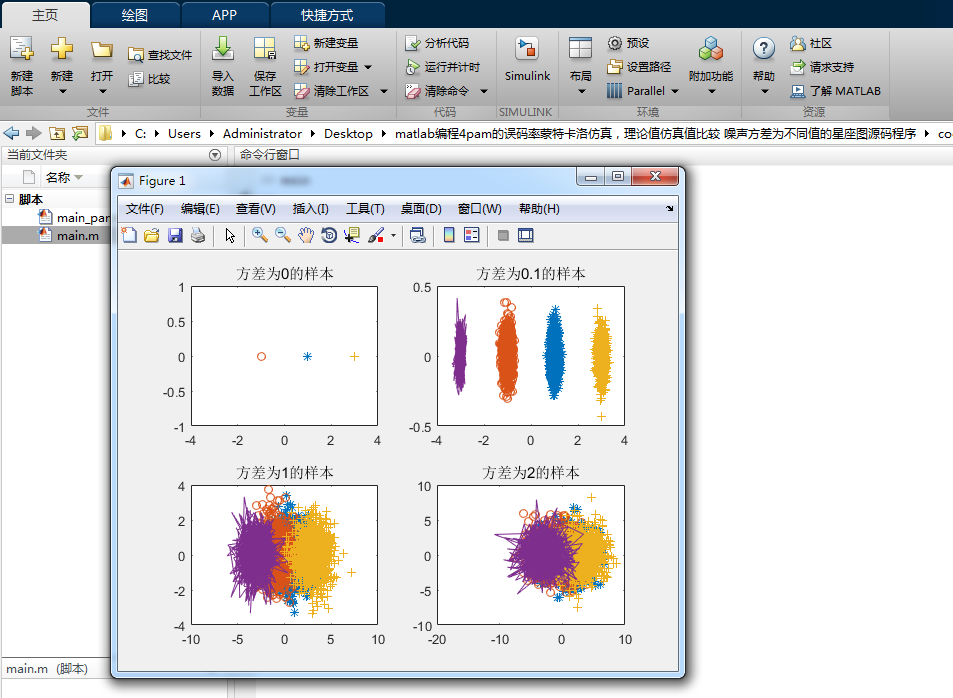The height and width of the screenshot is (698, 953).
Task: Expand the Clear Workspace (清除工作区) dropdown arrow
Action: click(384, 91)
